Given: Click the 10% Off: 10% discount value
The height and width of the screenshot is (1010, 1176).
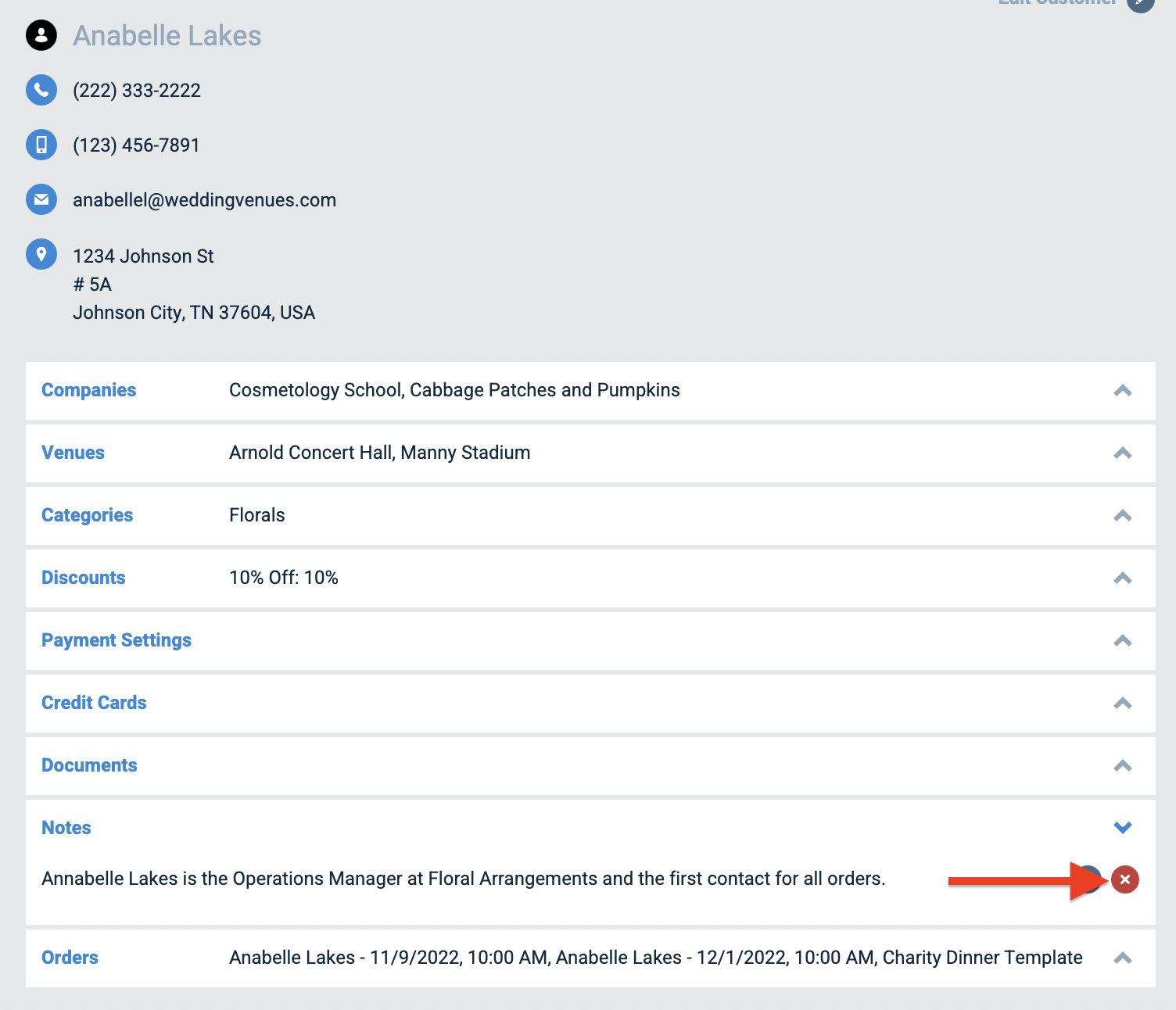Looking at the screenshot, I should click(284, 578).
